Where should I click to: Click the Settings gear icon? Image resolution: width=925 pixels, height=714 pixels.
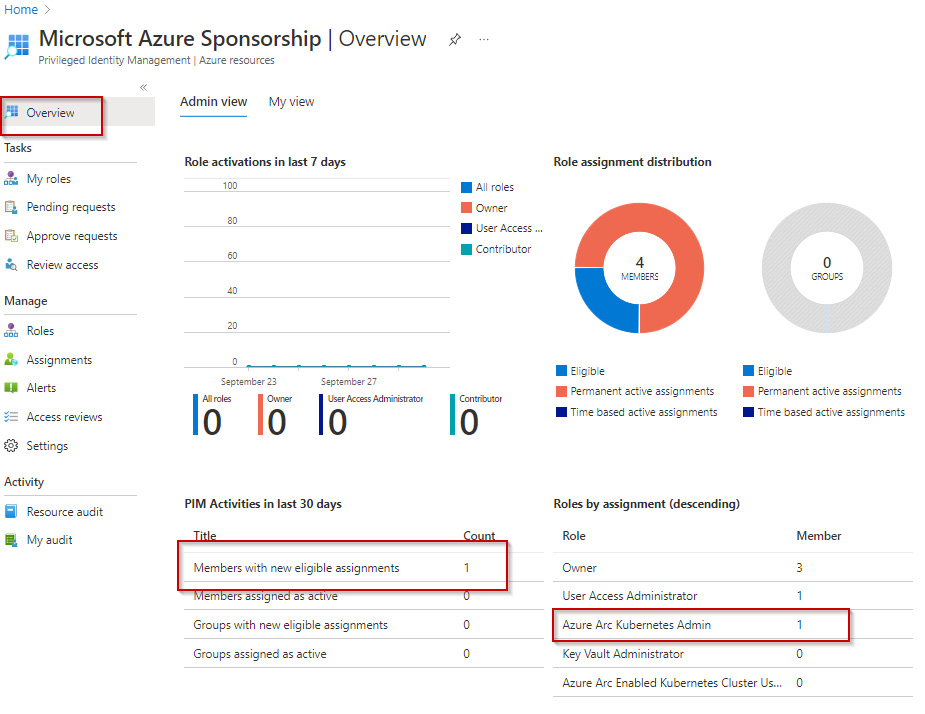[x=11, y=446]
